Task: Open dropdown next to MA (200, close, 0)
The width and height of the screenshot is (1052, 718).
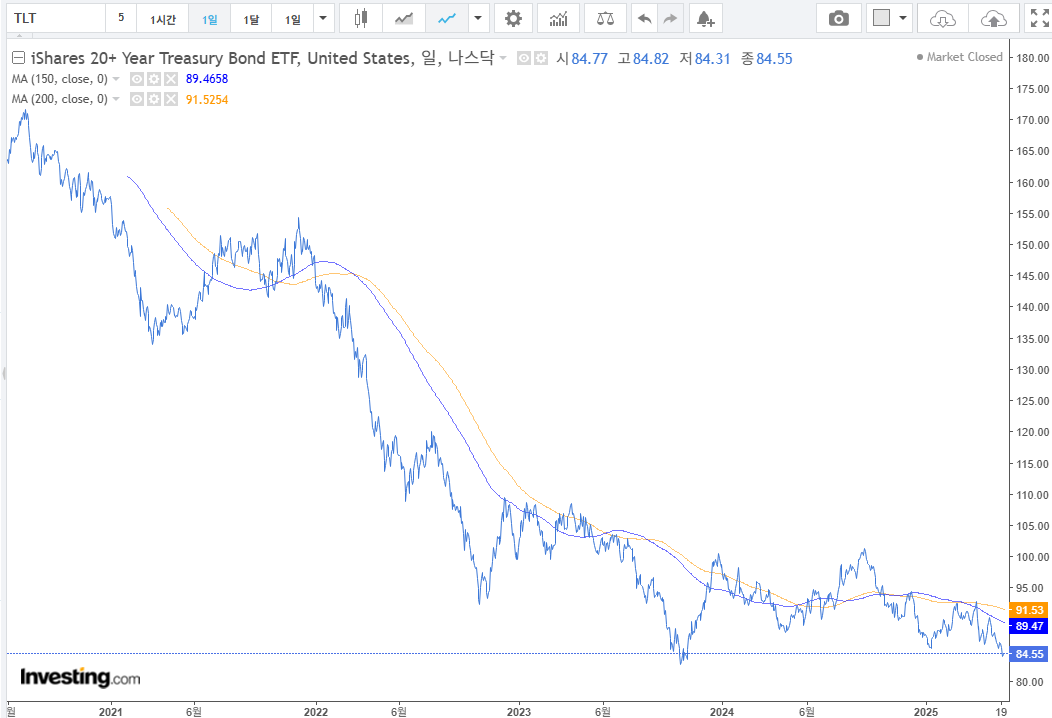Action: [x=116, y=99]
